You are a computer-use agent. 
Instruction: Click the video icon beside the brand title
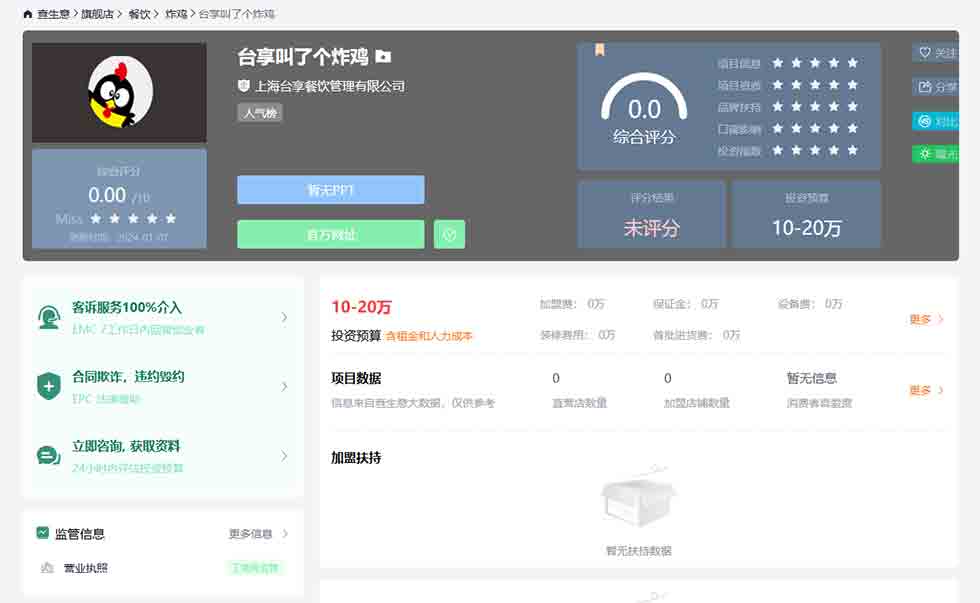[383, 57]
